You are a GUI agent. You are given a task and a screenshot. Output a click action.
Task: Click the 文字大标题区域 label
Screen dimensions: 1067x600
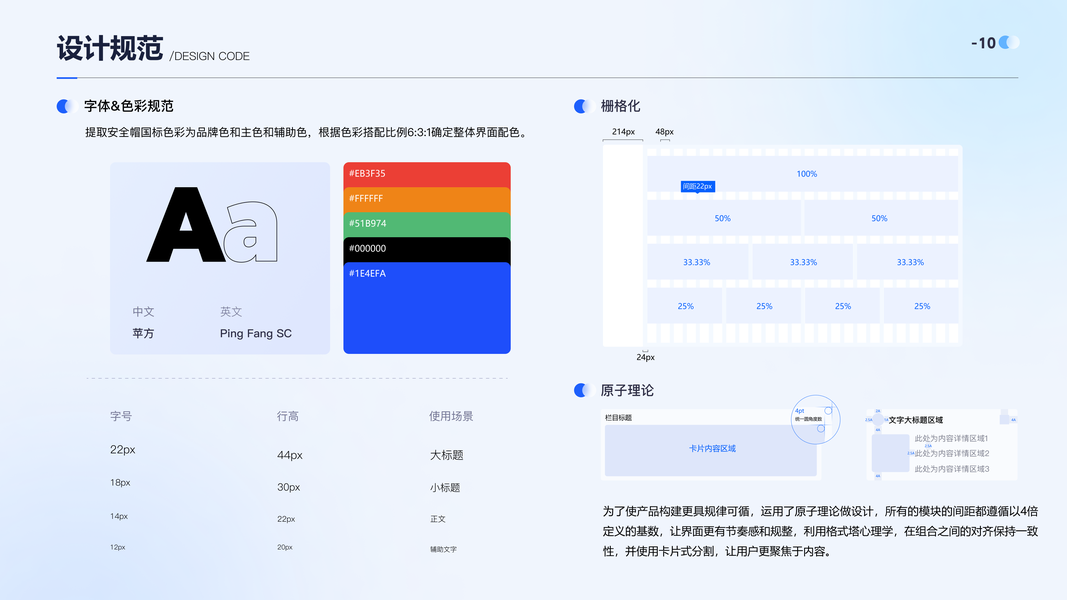[x=915, y=420]
